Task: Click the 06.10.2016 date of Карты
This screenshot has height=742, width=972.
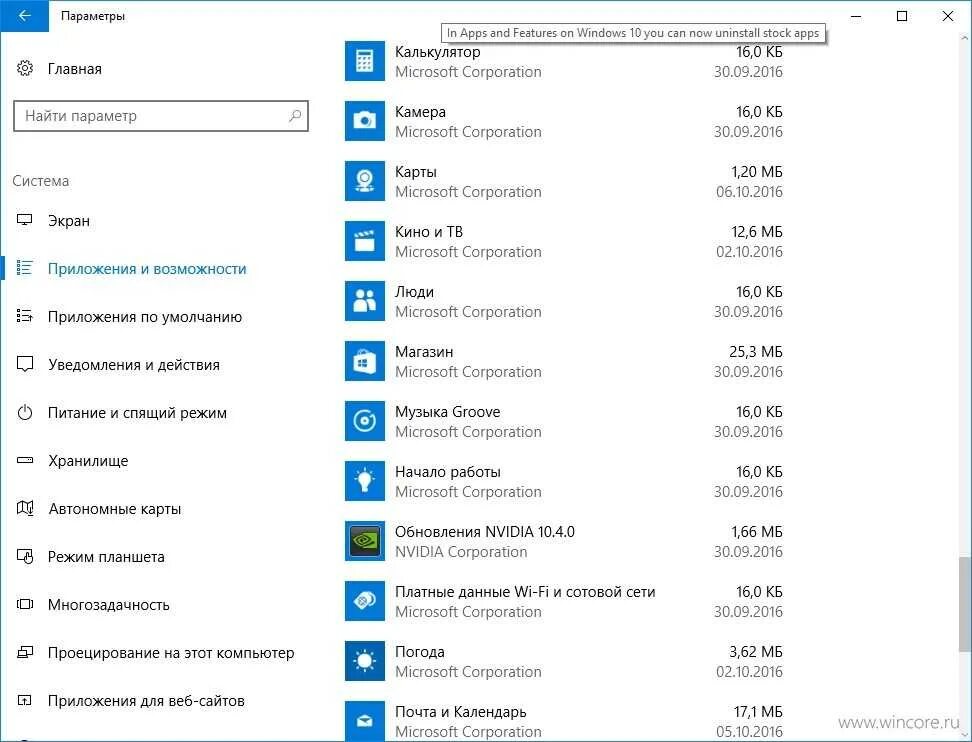Action: pos(749,192)
